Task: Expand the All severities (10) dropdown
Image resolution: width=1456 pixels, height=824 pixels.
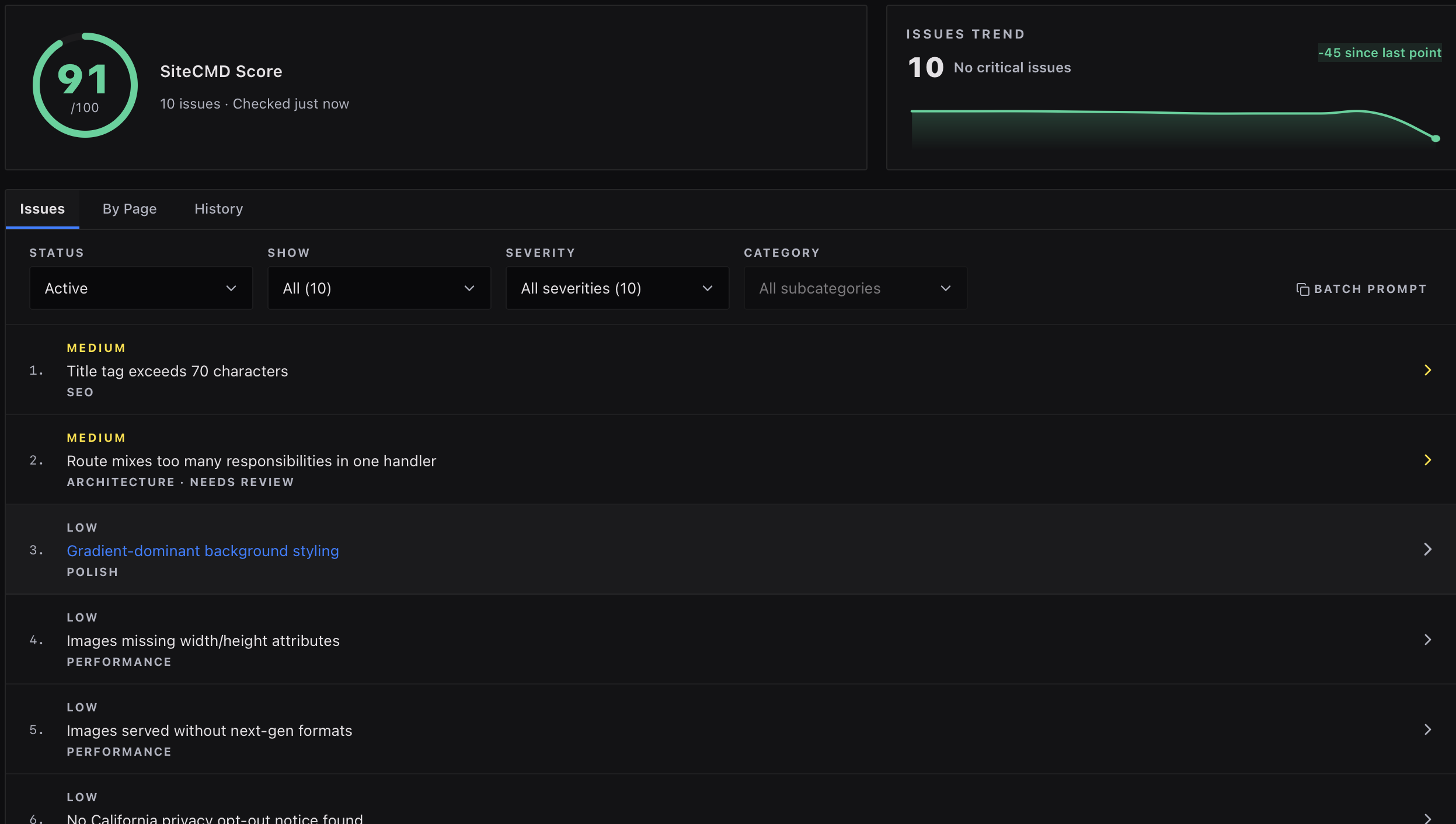Action: pyautogui.click(x=617, y=288)
